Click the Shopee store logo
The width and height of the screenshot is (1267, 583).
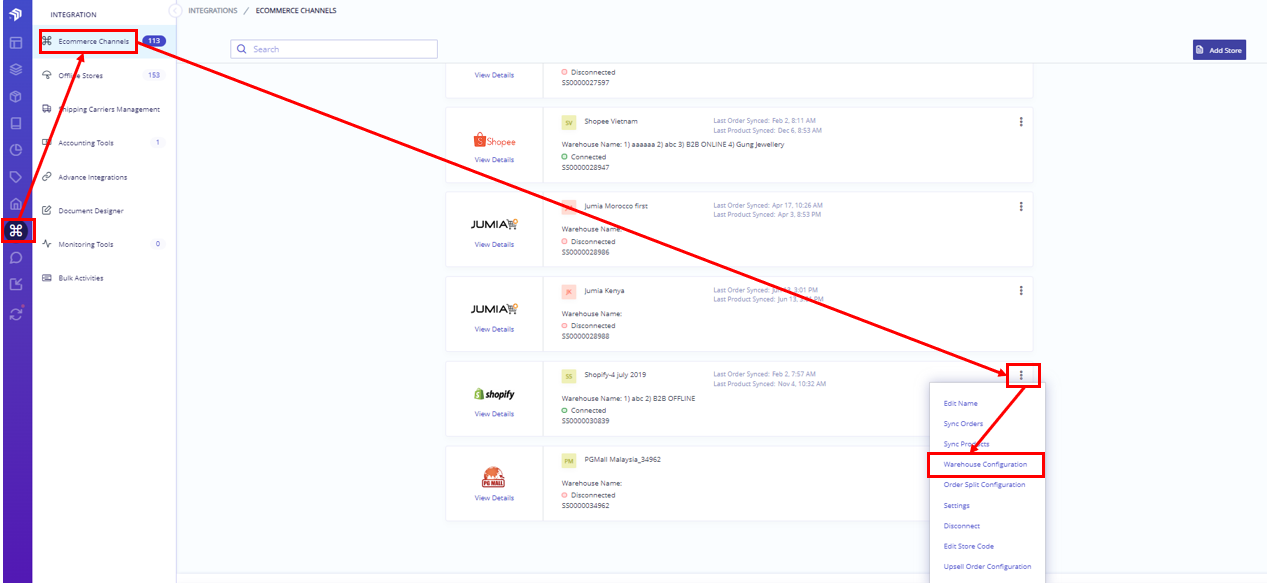(494, 142)
